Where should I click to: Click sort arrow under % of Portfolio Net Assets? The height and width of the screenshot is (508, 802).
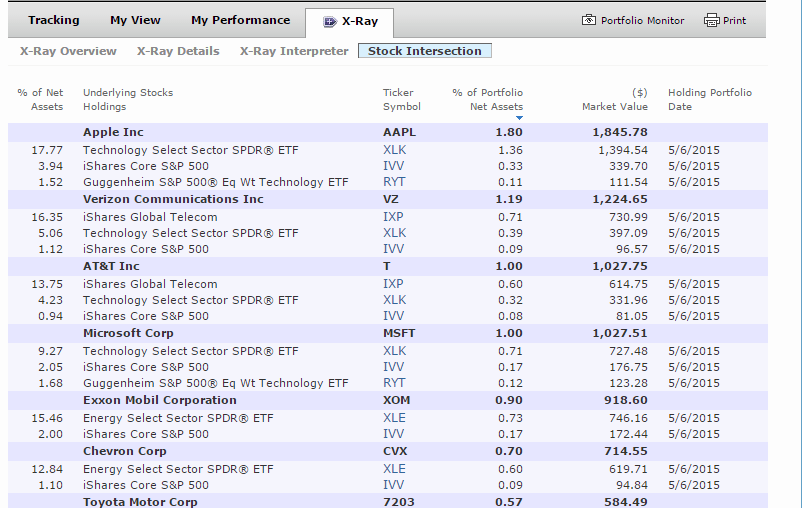tap(519, 118)
